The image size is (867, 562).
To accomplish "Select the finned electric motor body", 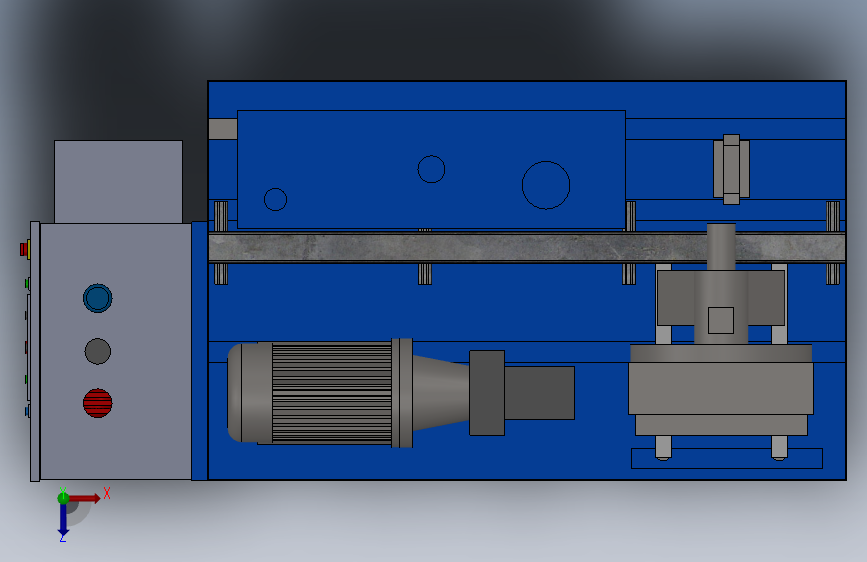I will [332, 393].
